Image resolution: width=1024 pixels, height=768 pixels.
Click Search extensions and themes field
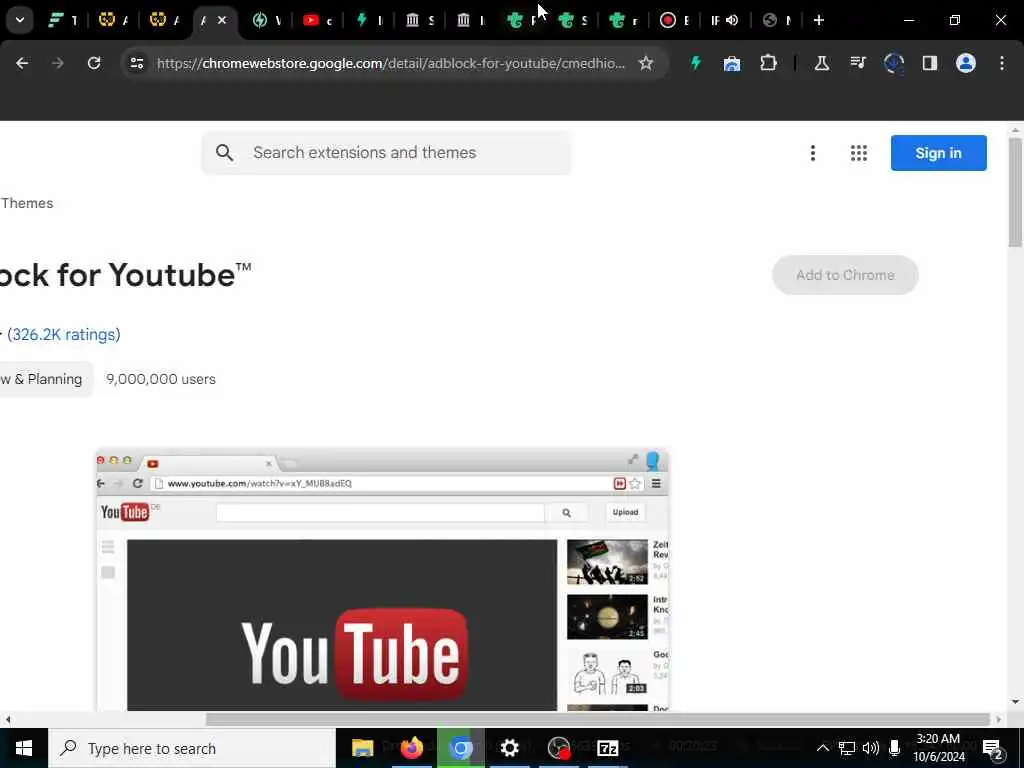pyautogui.click(x=386, y=153)
